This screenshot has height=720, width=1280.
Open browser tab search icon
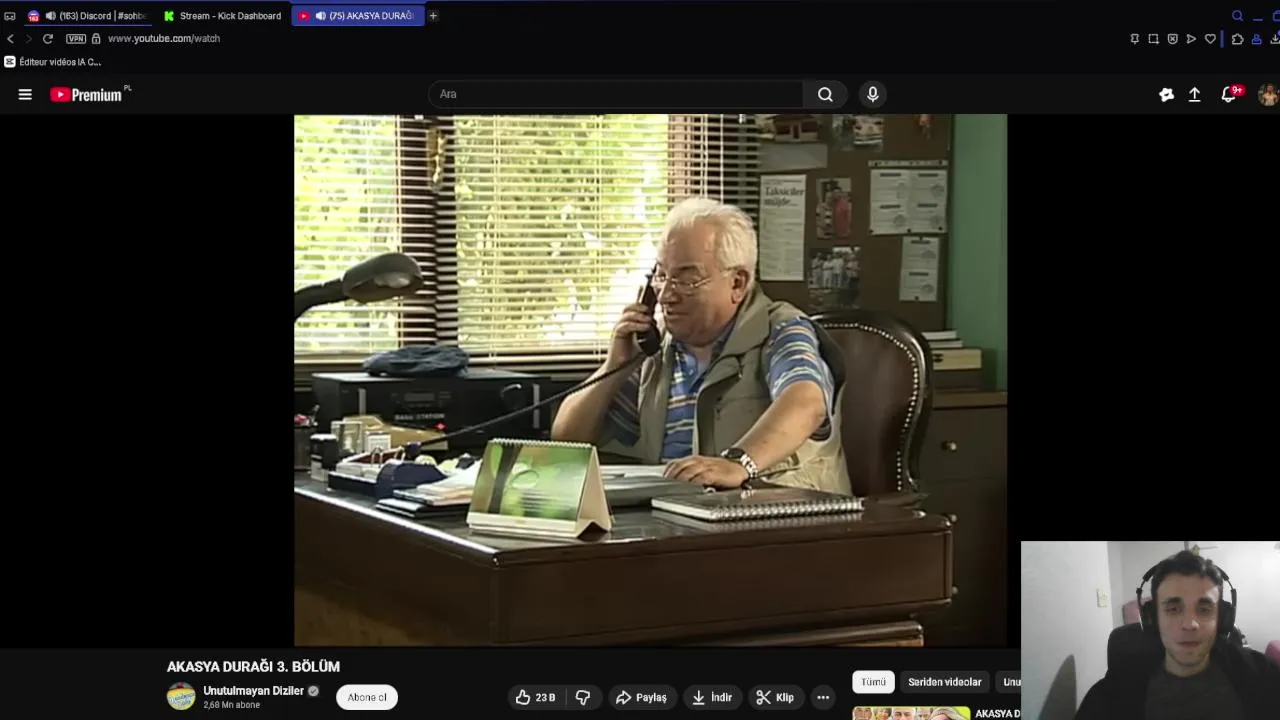tap(1237, 16)
